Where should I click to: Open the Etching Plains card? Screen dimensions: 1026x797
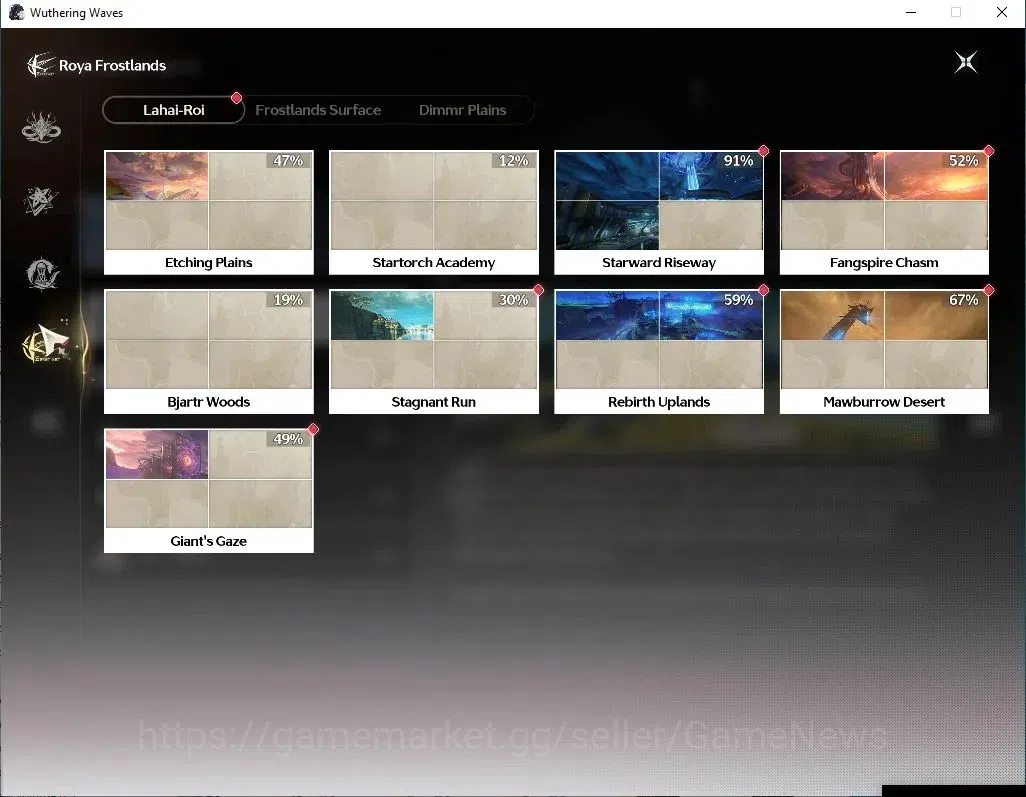[209, 212]
